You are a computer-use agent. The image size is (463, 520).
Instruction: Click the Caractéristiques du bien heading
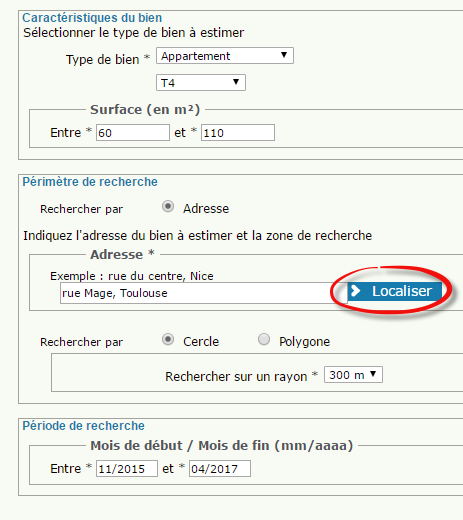coord(92,17)
